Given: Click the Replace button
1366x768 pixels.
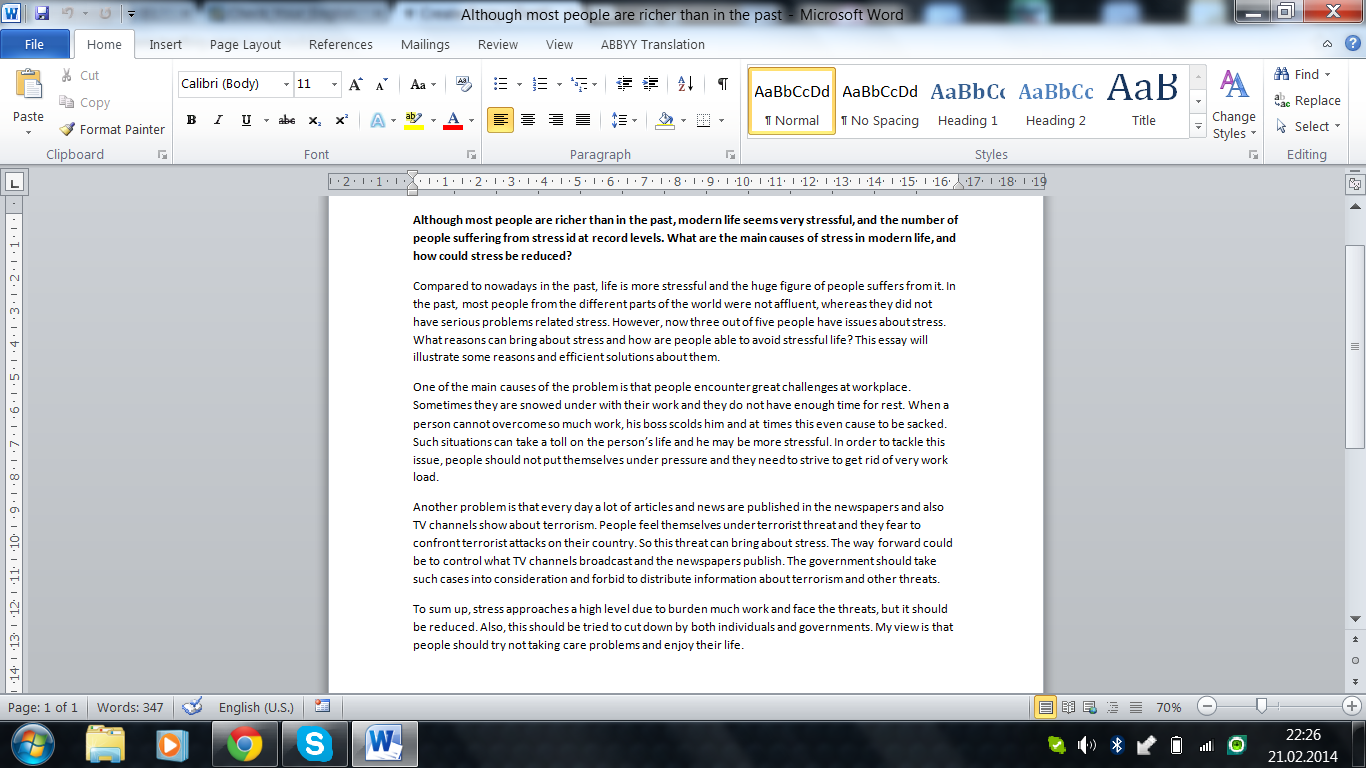Looking at the screenshot, I should coord(1308,100).
